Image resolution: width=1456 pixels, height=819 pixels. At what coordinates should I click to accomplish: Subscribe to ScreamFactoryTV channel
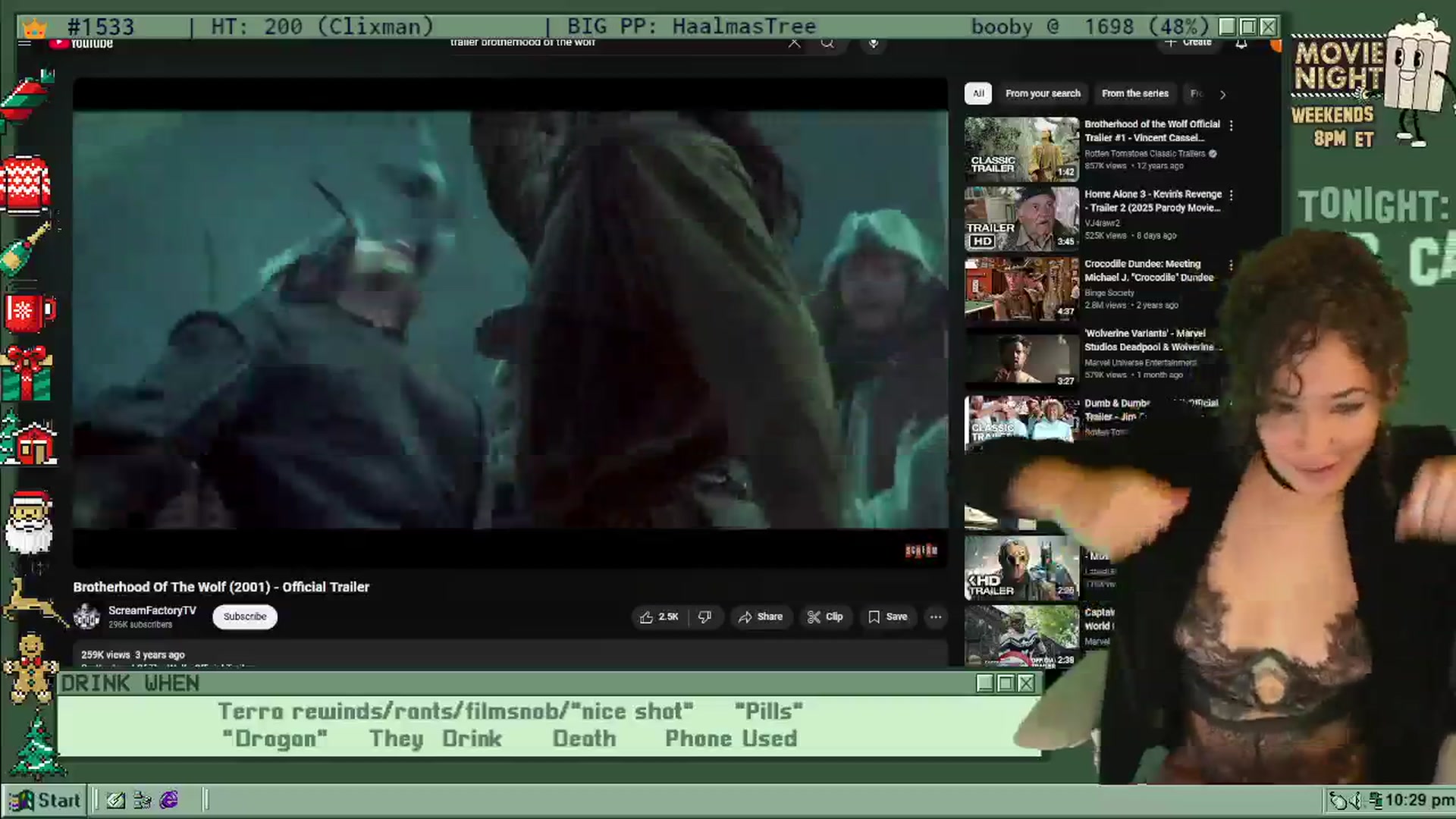245,617
